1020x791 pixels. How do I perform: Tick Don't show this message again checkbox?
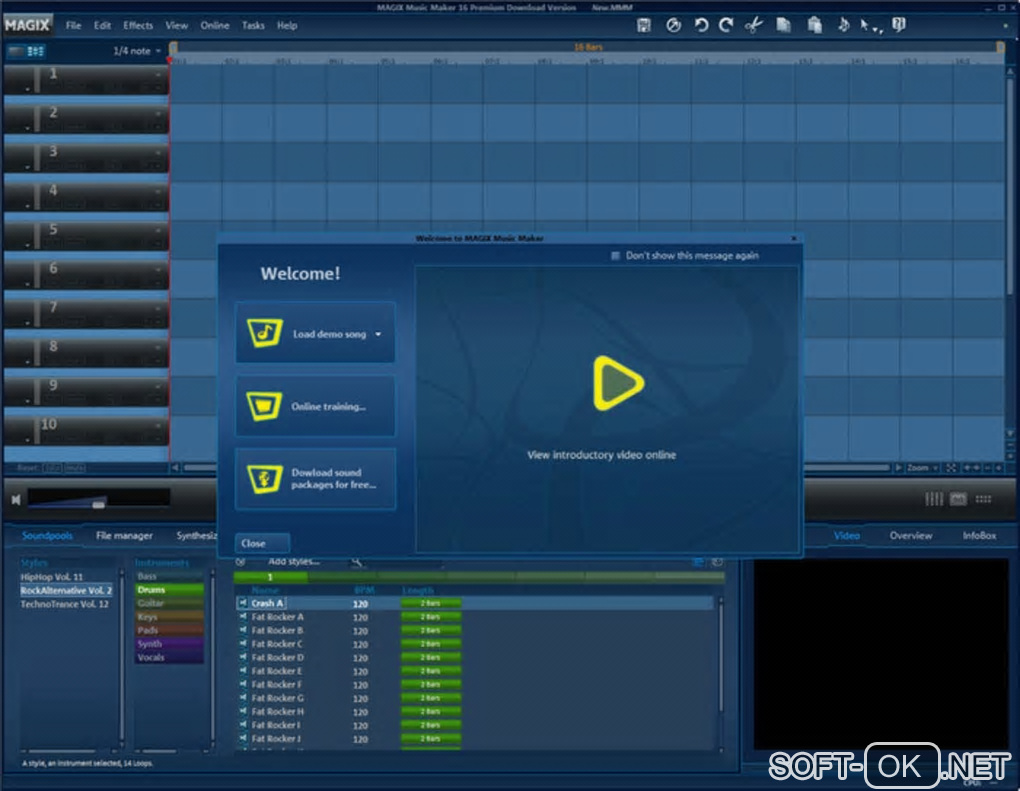(x=615, y=256)
